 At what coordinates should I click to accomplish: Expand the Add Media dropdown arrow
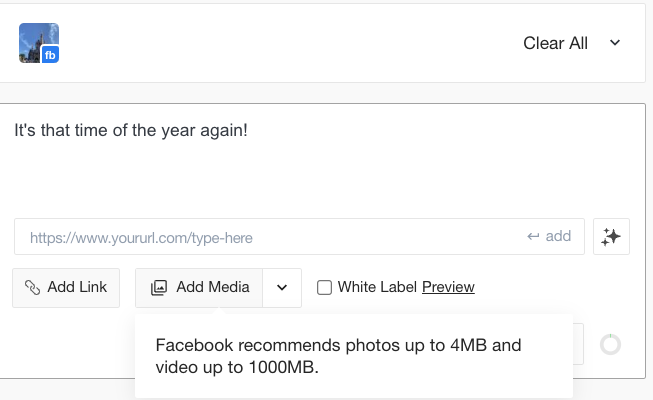point(282,288)
